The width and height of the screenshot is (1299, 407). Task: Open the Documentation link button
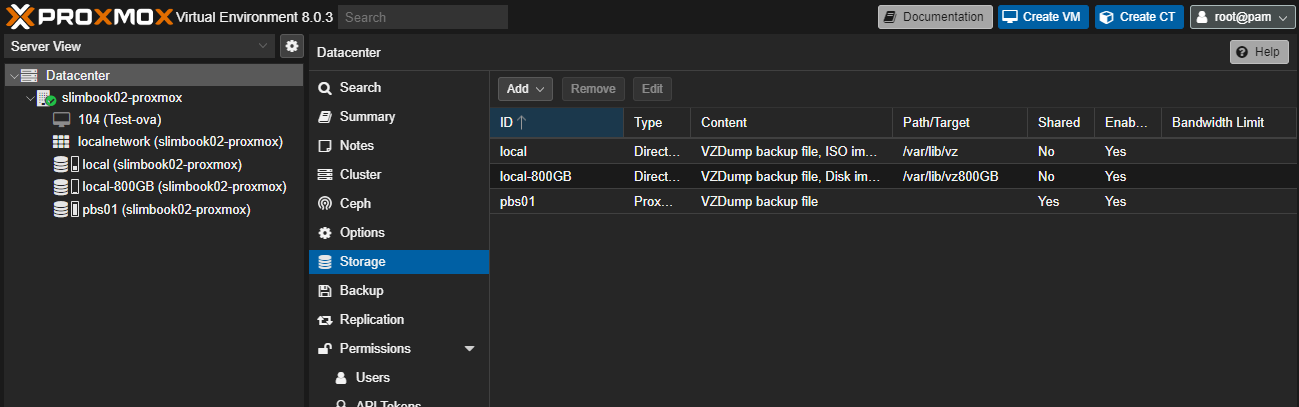[935, 17]
